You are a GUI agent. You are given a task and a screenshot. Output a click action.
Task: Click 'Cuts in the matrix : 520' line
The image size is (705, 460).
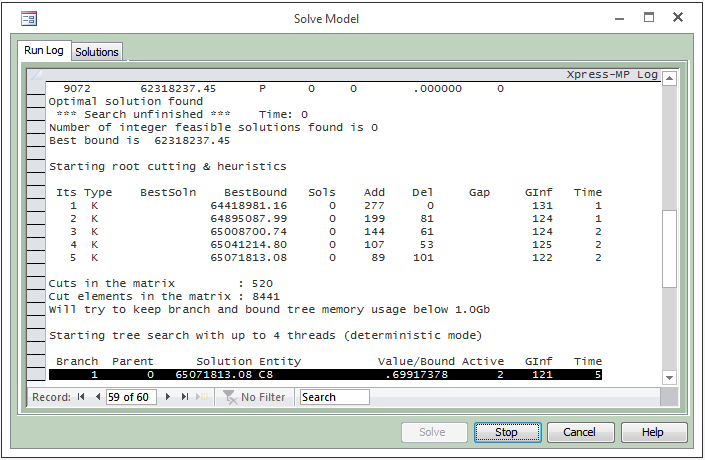pos(161,284)
